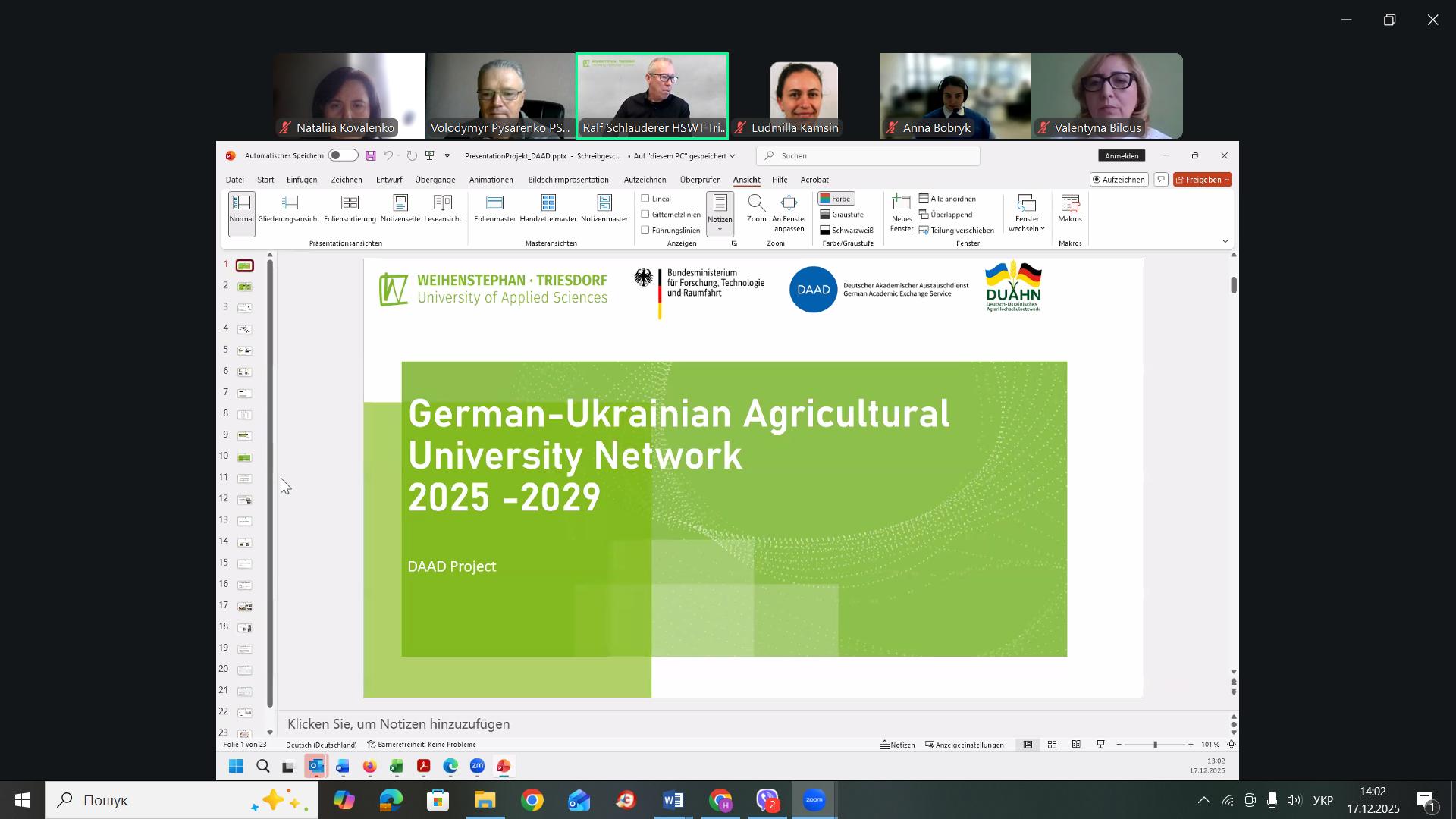Switch to the Bildschirmpräsentation tab
The height and width of the screenshot is (819, 1456).
tap(568, 180)
